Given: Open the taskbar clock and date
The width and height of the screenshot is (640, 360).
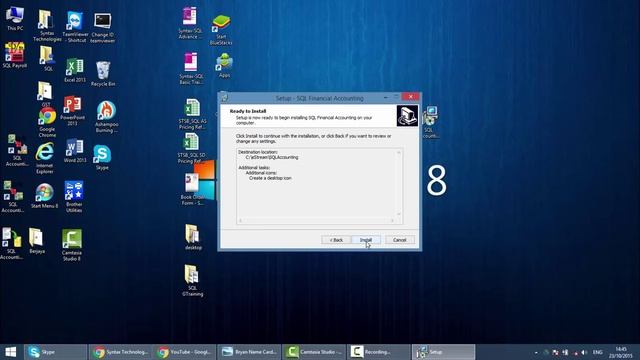Looking at the screenshot, I should click(x=621, y=352).
